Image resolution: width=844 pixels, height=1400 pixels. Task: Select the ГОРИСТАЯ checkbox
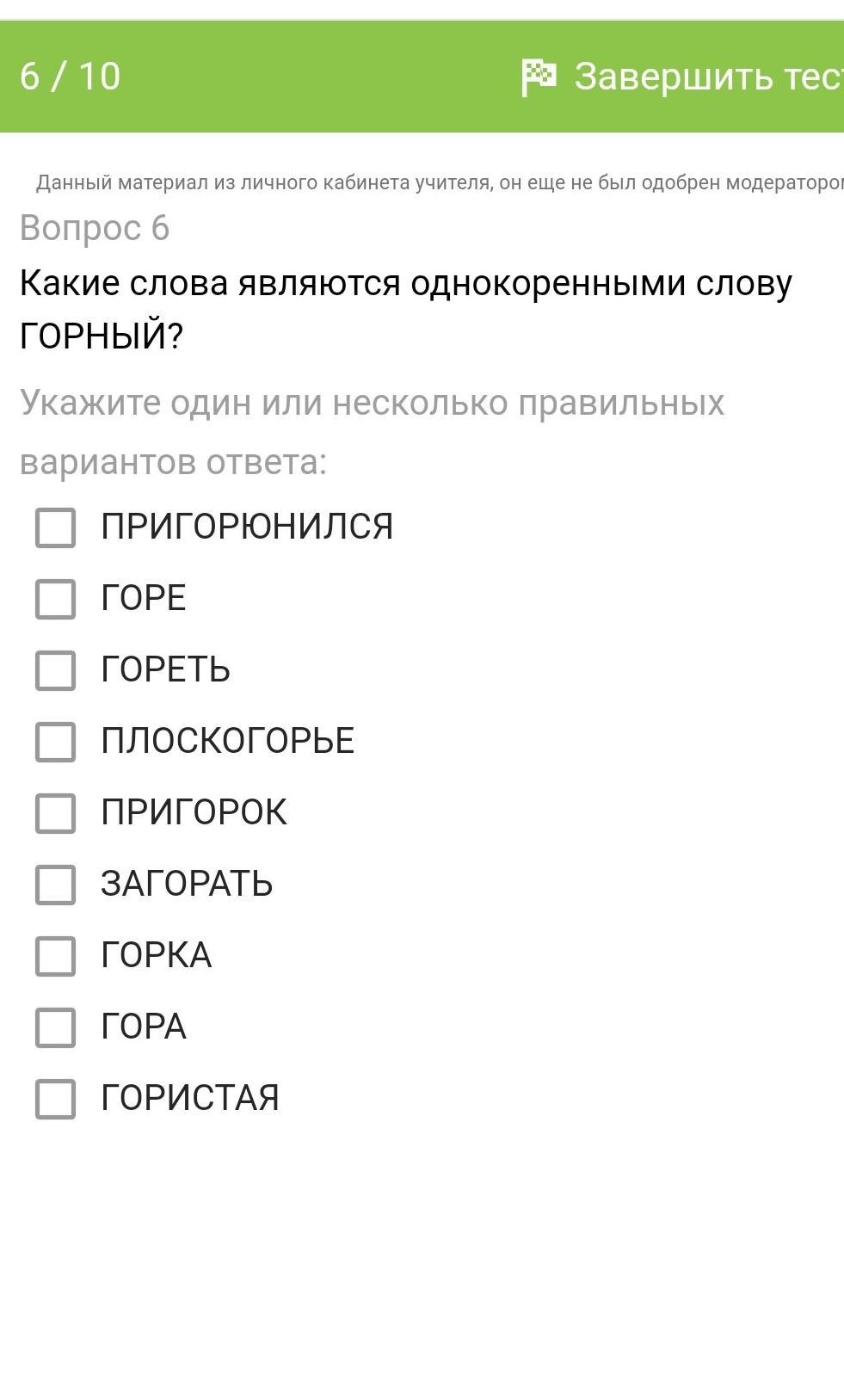[56, 1099]
